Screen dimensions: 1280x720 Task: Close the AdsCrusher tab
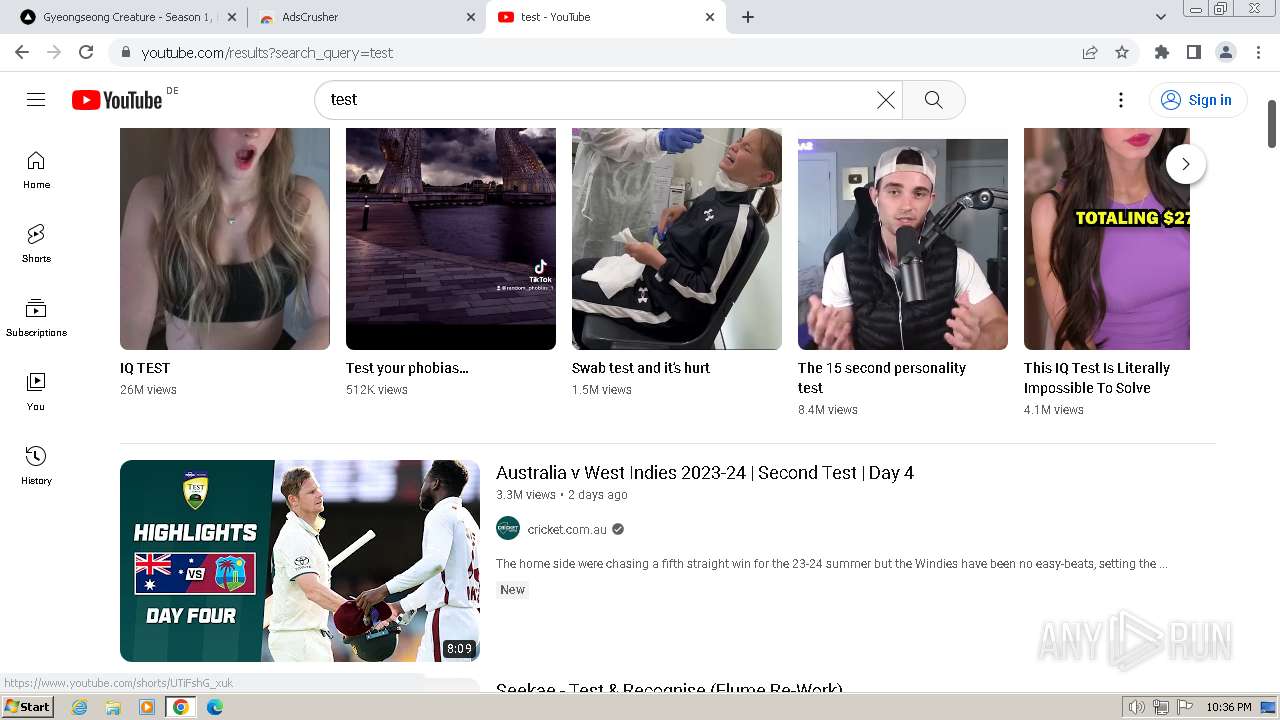(471, 17)
